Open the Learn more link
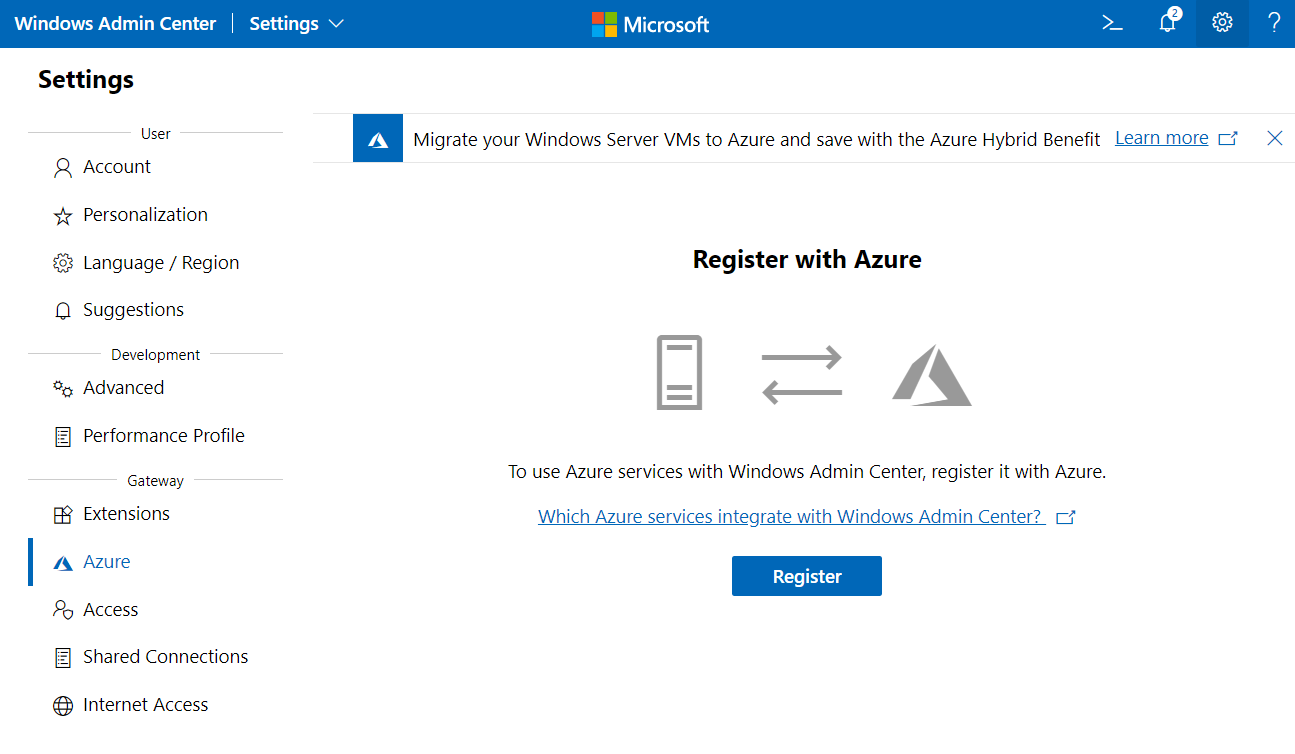Screen dimensions: 1295x754 (1161, 138)
